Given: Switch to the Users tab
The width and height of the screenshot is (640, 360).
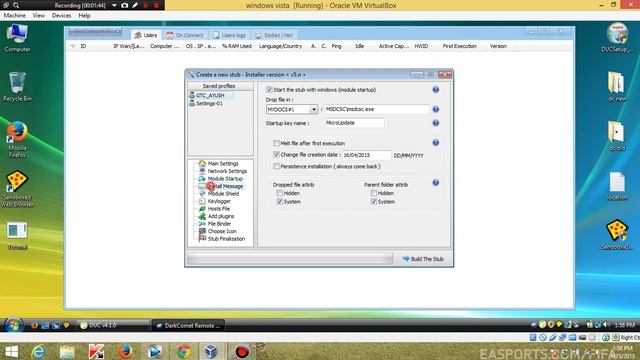Looking at the screenshot, I should [146, 35].
